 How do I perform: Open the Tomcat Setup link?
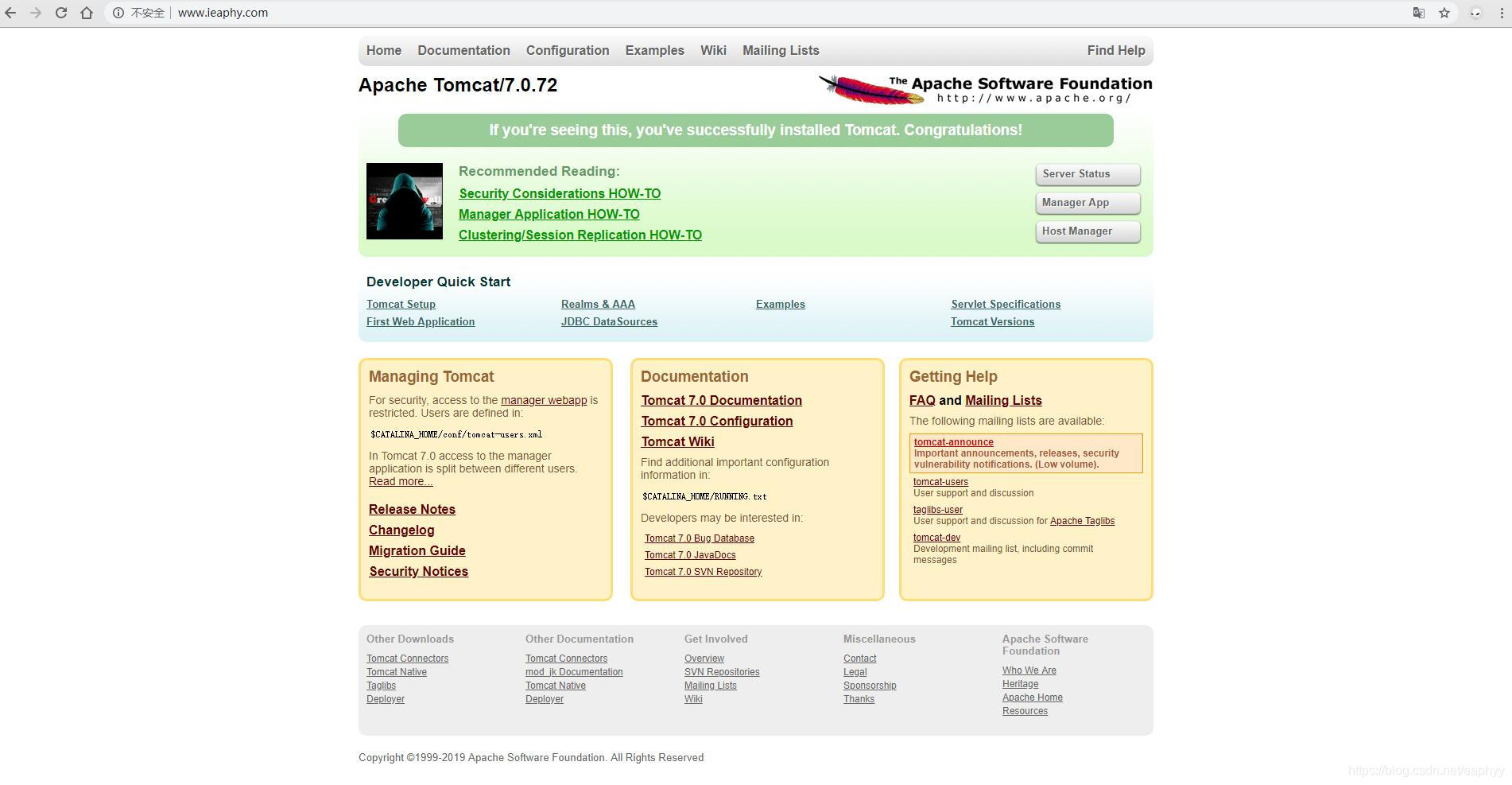(x=401, y=304)
